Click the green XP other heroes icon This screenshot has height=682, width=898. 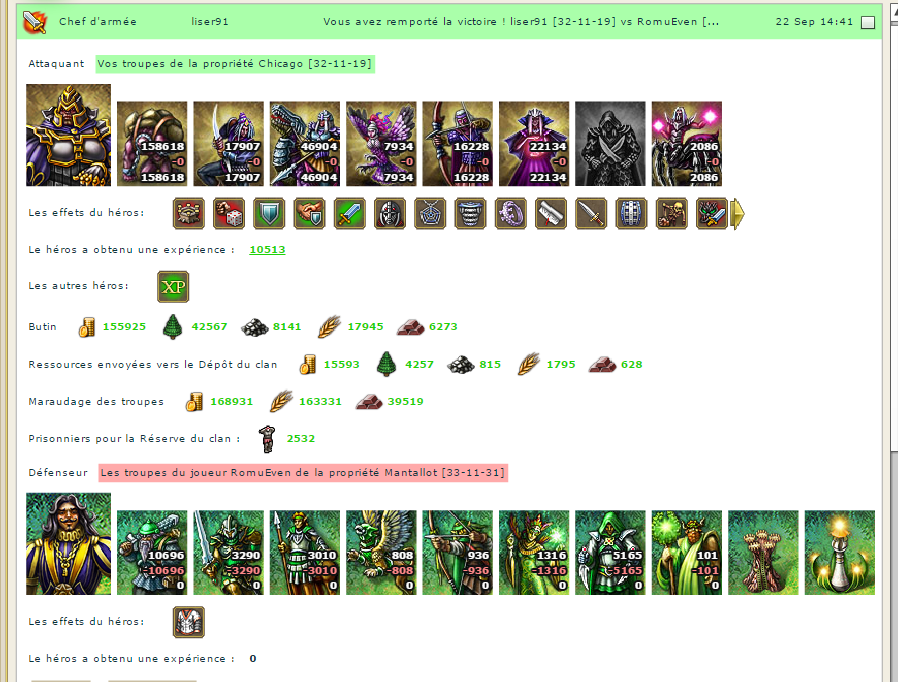click(x=173, y=287)
